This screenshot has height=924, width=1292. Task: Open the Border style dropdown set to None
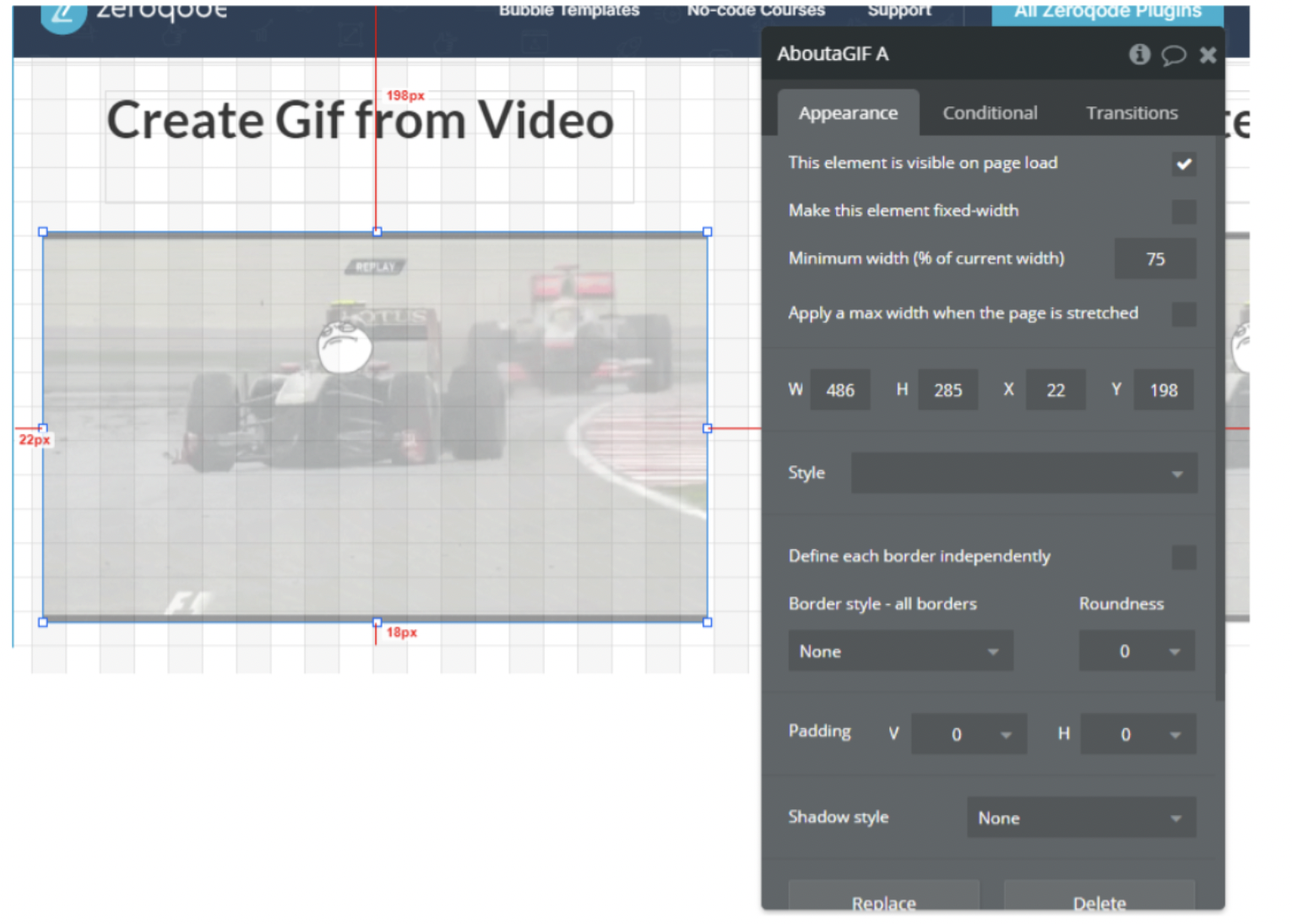pyautogui.click(x=900, y=651)
